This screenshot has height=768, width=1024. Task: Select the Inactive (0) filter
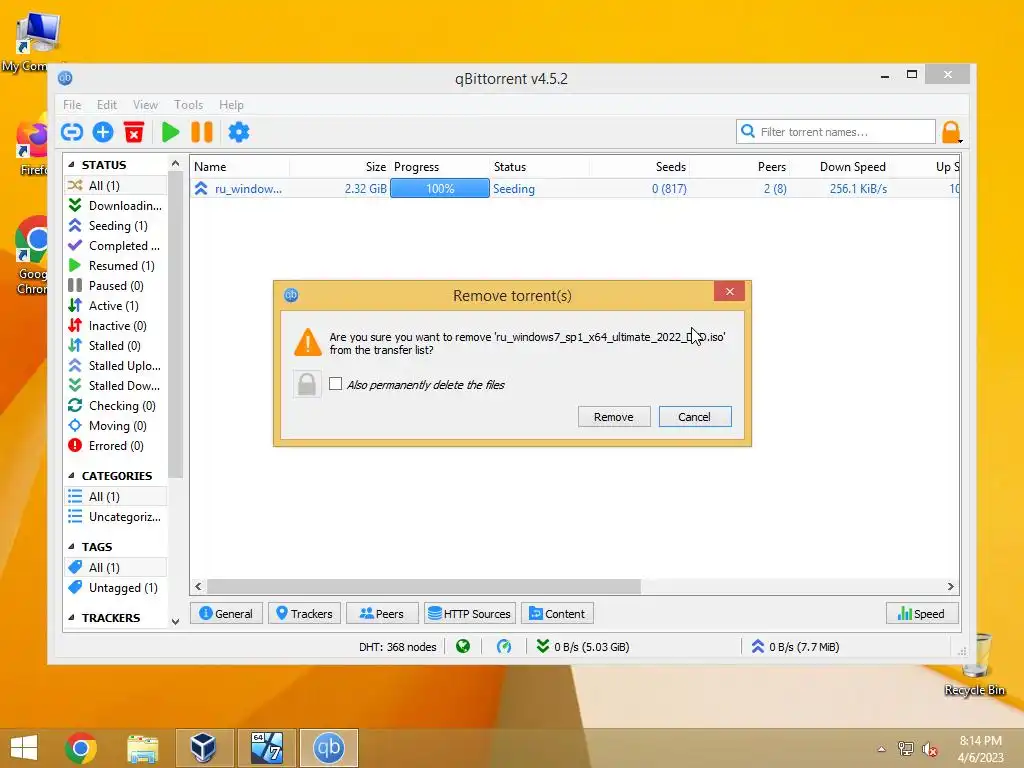[116, 325]
